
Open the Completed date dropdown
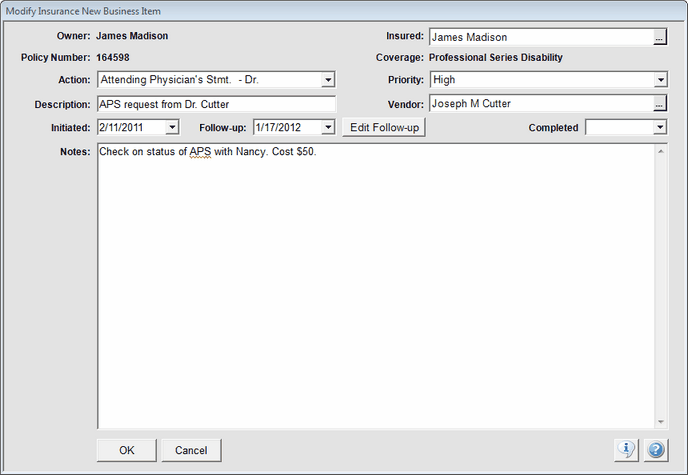point(660,127)
